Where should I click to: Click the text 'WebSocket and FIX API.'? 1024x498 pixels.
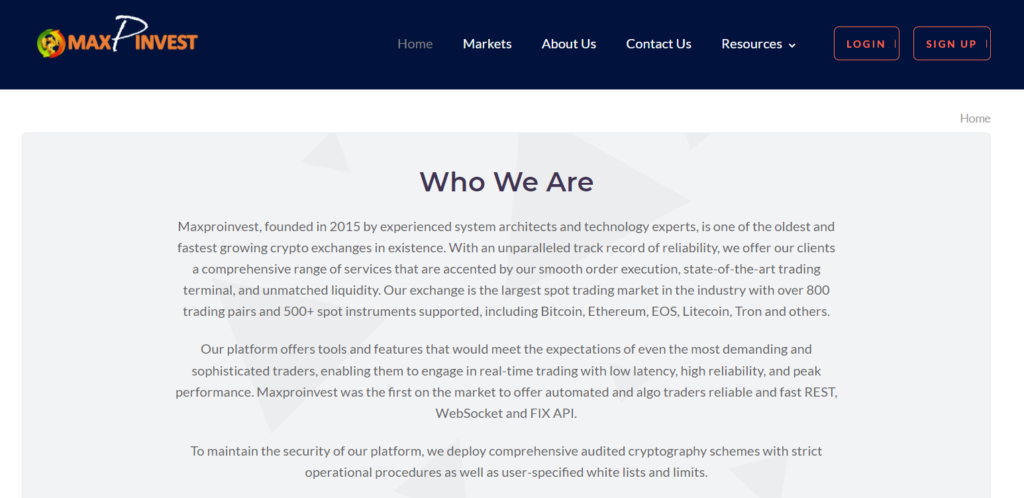[506, 413]
